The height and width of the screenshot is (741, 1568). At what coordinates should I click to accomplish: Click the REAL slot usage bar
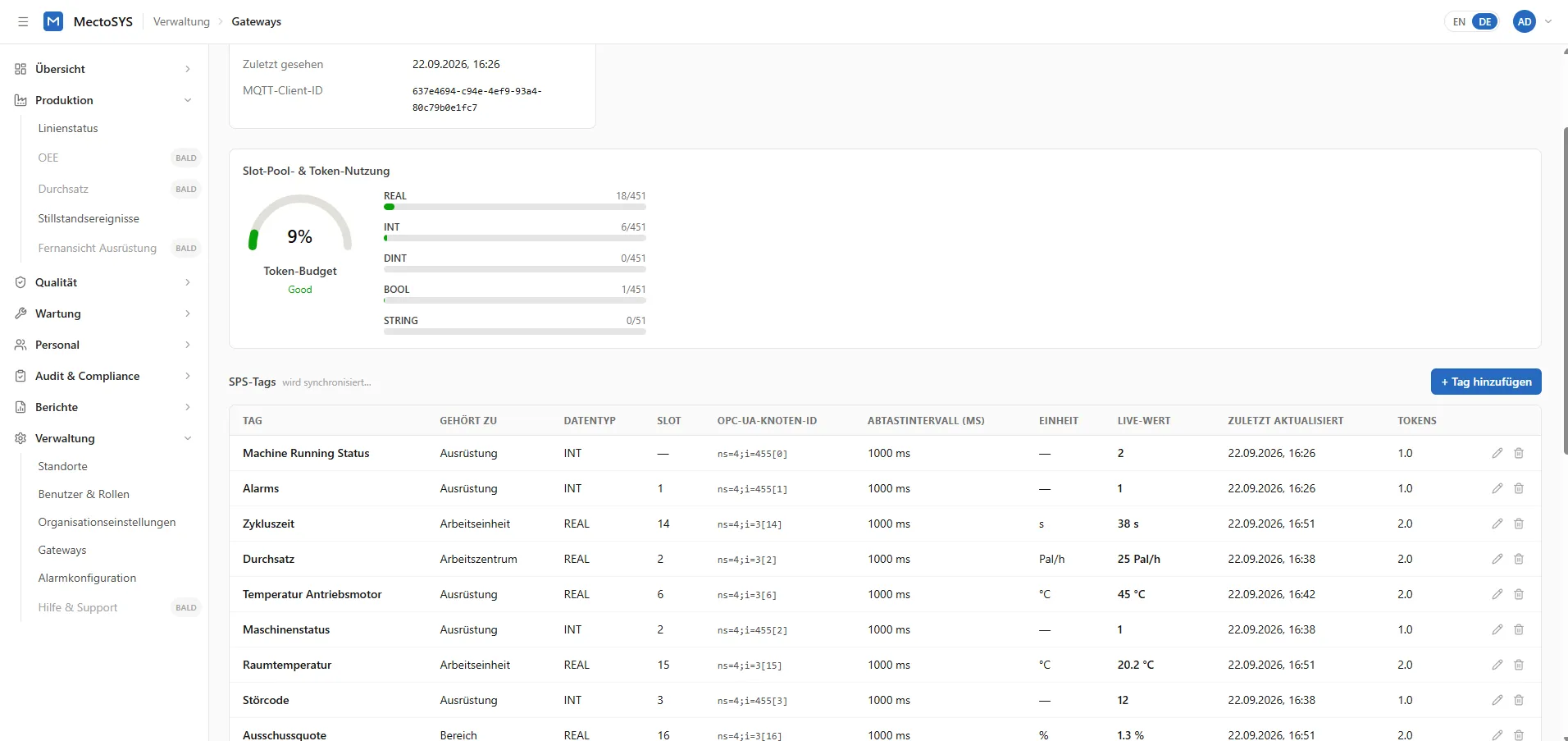click(x=515, y=207)
